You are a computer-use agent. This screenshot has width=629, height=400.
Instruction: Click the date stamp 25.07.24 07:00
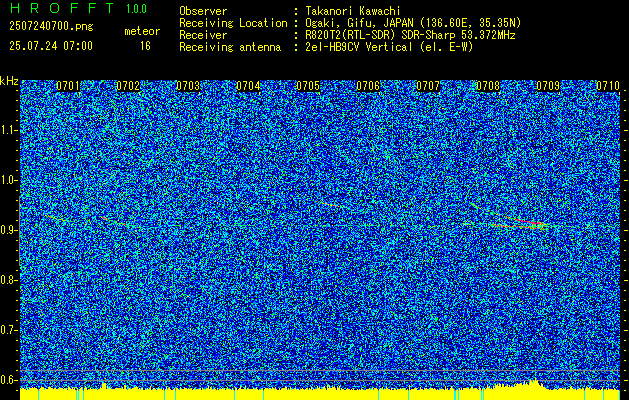(x=51, y=45)
